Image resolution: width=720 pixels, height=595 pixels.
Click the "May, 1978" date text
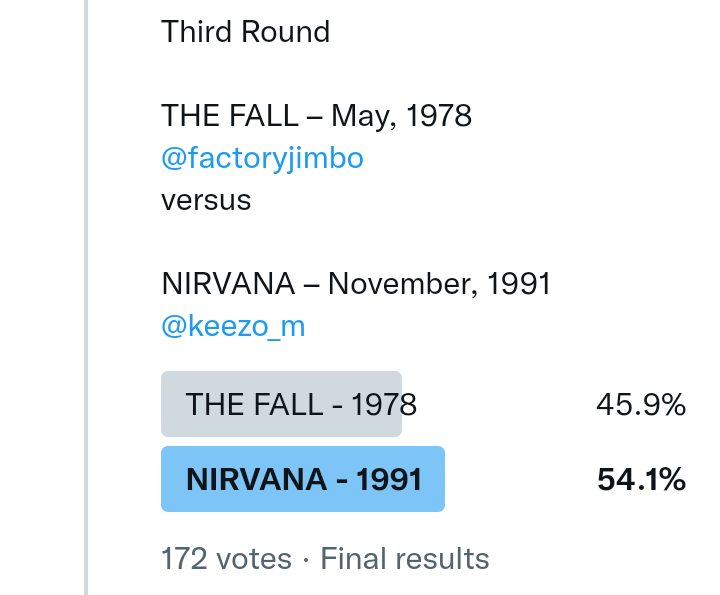point(401,116)
